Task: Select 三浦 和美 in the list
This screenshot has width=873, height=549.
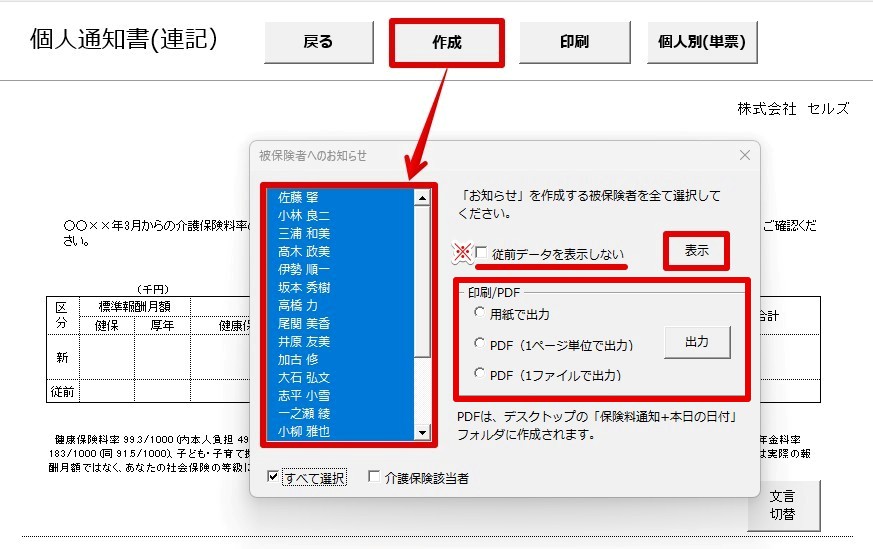Action: point(341,233)
